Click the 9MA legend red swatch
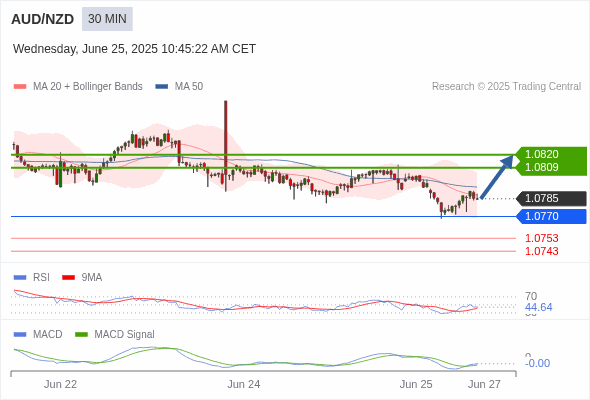The width and height of the screenshot is (590, 400). coord(68,278)
